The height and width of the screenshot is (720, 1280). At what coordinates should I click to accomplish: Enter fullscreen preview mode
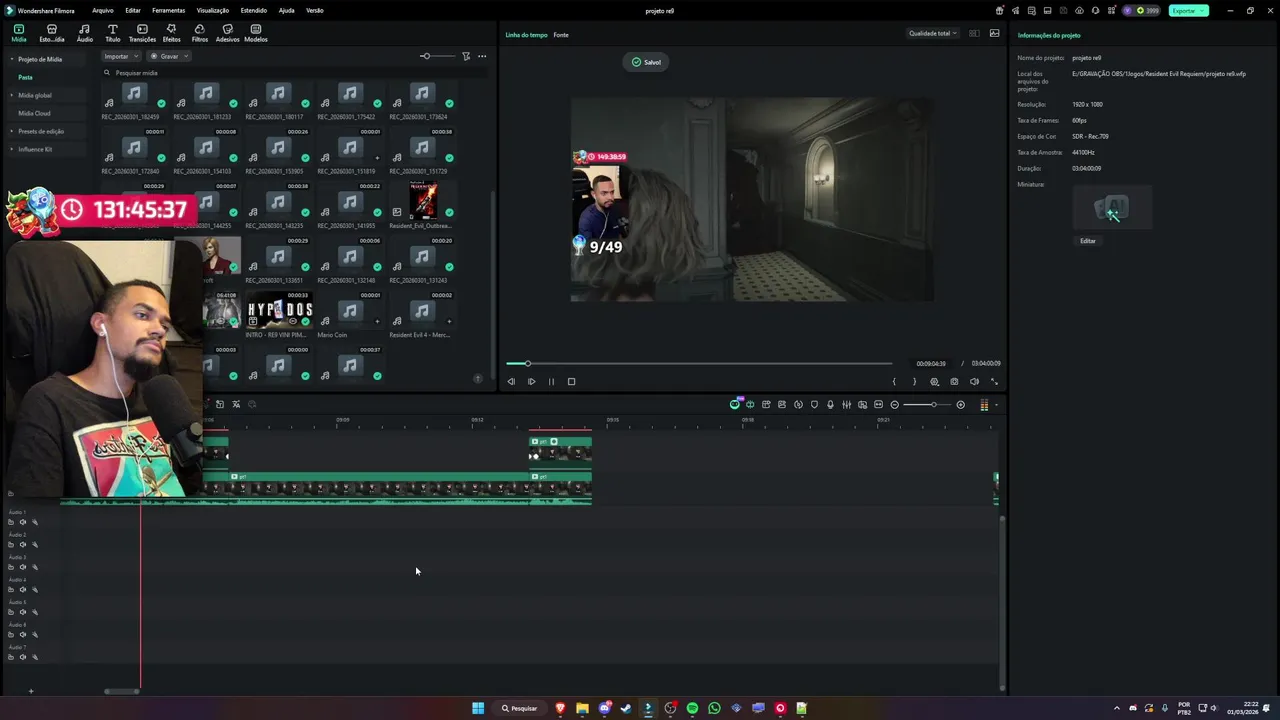994,381
